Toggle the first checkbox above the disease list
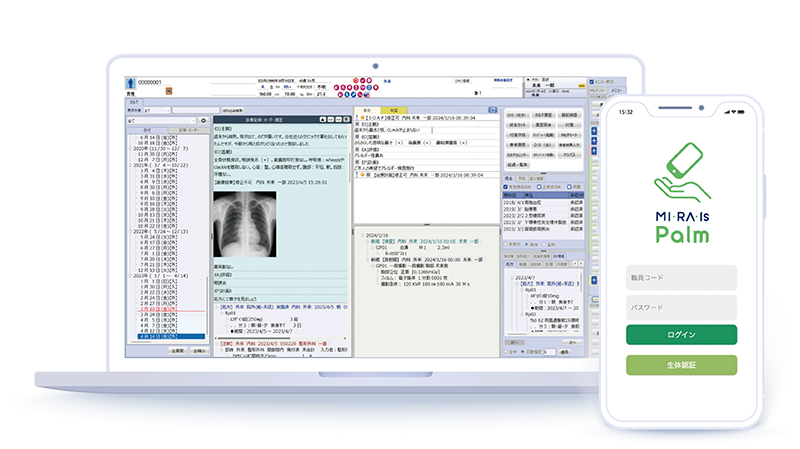 click(505, 186)
